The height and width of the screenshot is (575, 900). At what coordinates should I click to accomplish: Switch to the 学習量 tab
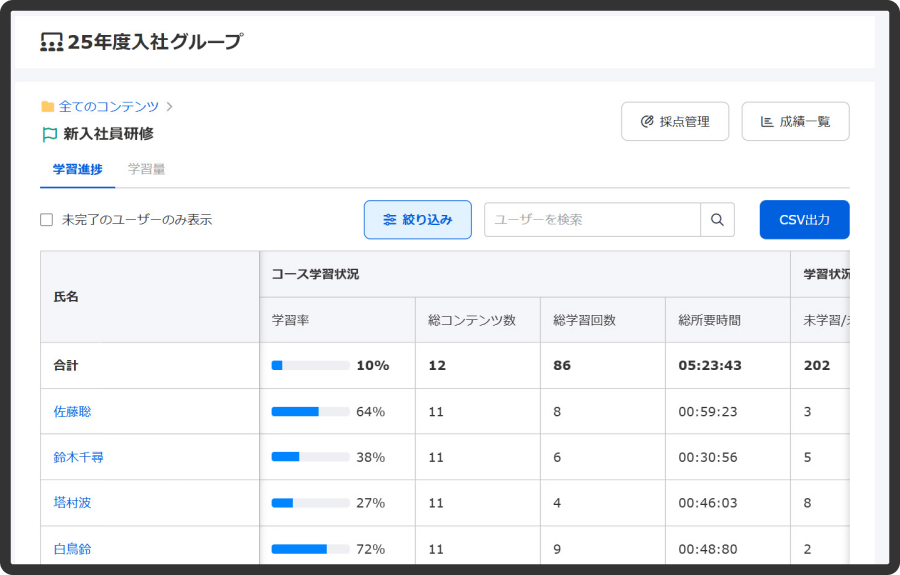click(x=146, y=169)
